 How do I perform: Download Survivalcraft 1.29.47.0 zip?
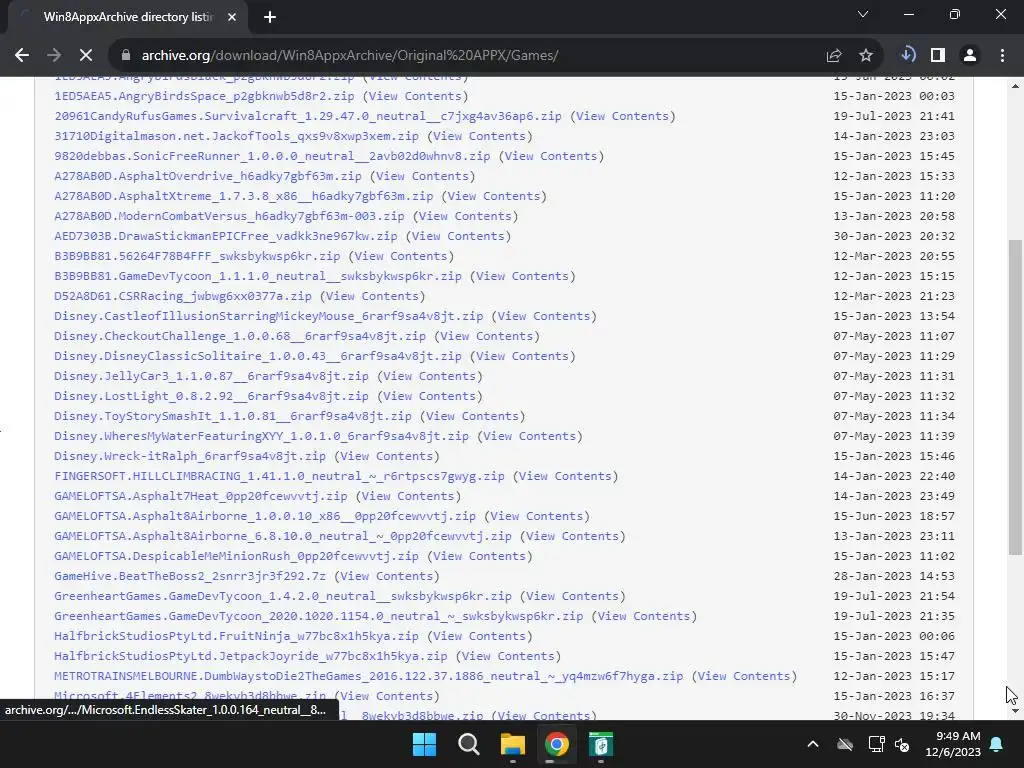coord(308,116)
